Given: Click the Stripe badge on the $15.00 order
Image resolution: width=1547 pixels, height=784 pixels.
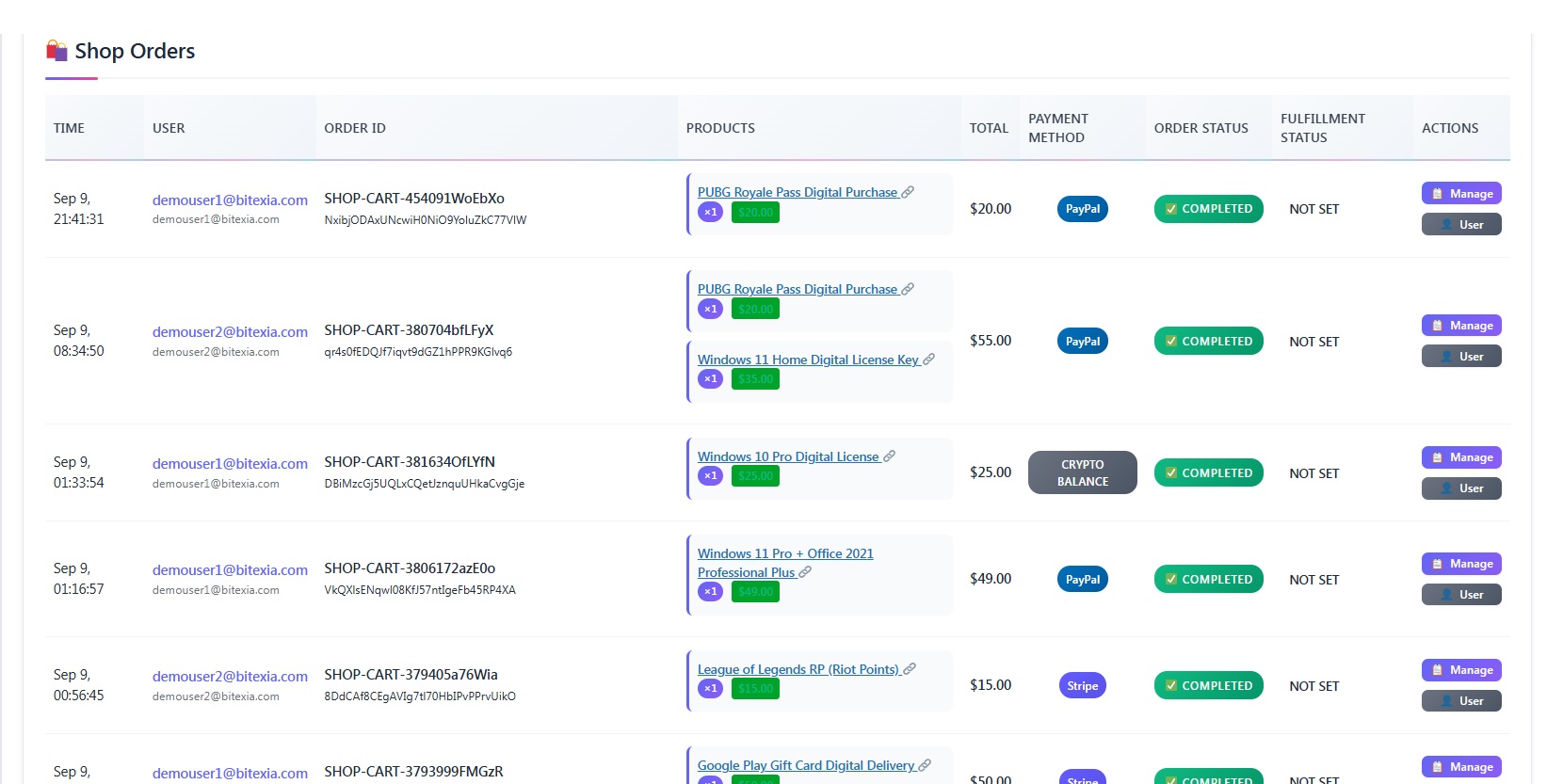Looking at the screenshot, I should 1082,686.
